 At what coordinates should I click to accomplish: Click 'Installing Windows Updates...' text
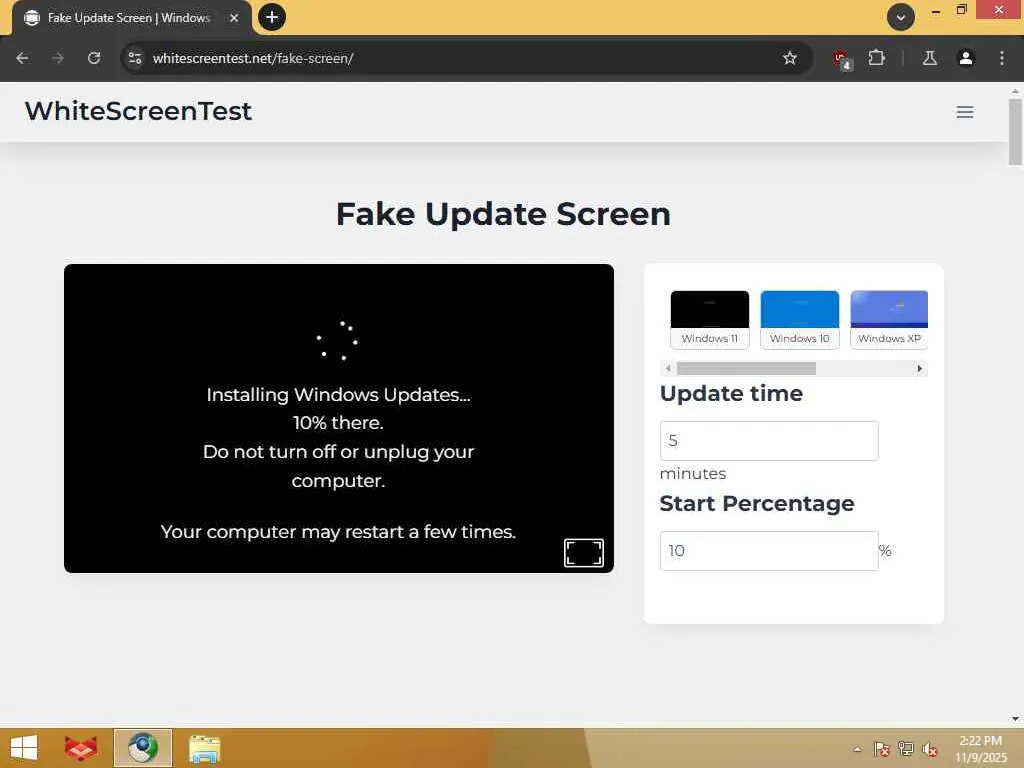click(x=338, y=394)
